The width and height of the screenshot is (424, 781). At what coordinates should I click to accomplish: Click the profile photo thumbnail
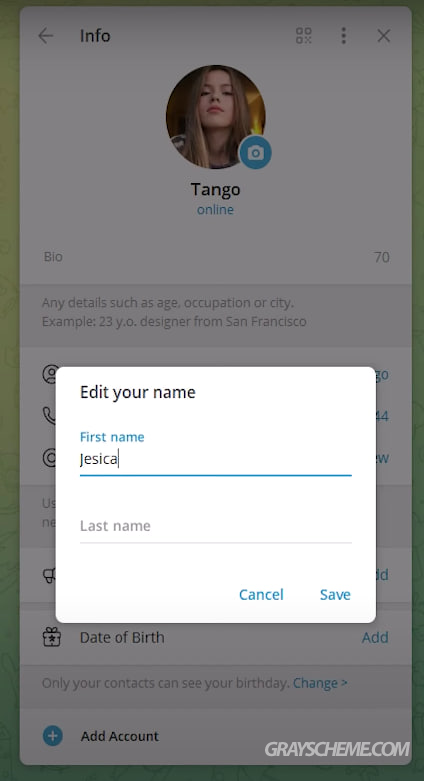[216, 117]
